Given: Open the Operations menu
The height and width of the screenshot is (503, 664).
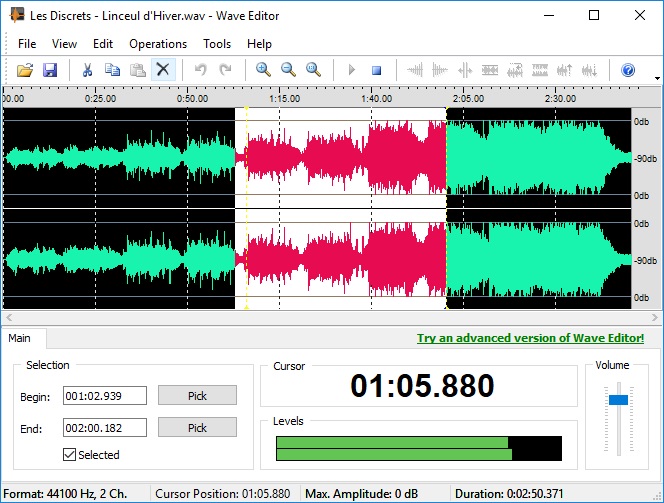Looking at the screenshot, I should coord(158,44).
